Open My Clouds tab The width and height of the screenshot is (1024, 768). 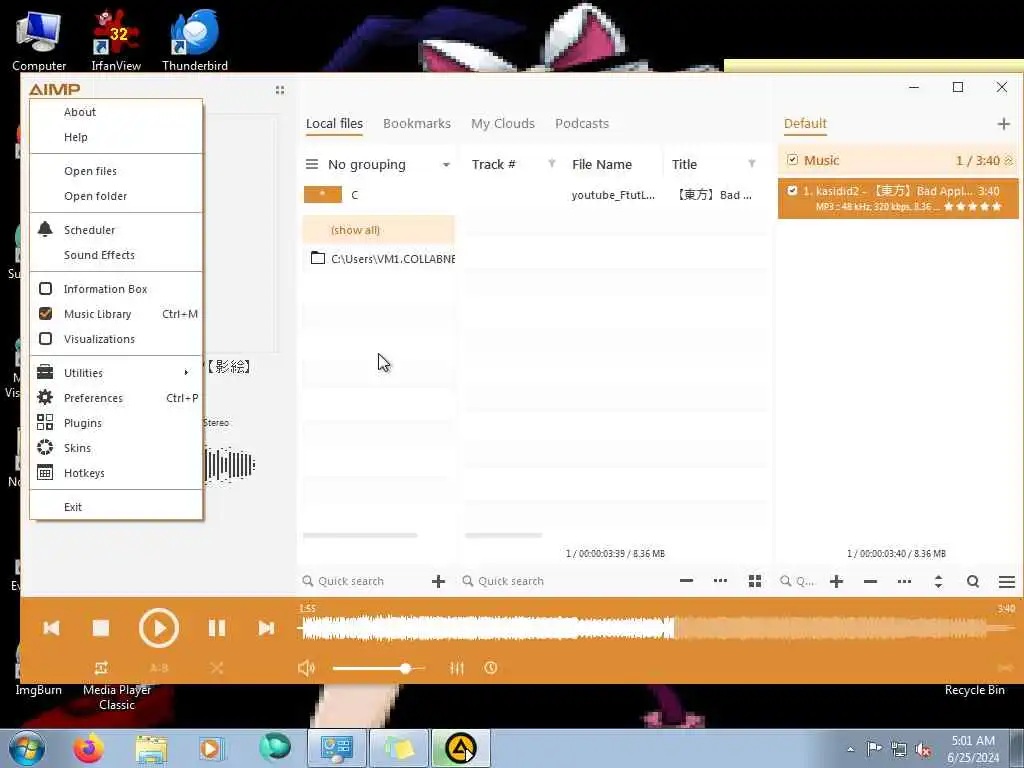coord(503,123)
